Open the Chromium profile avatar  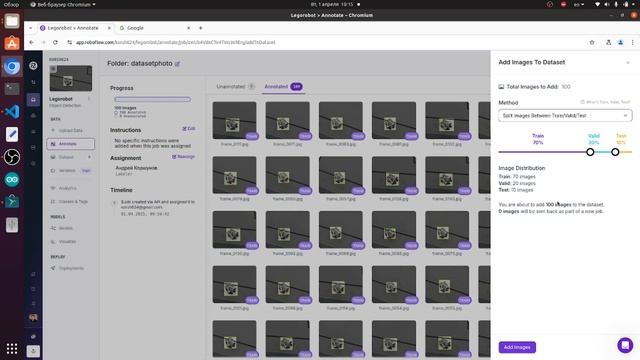620,42
